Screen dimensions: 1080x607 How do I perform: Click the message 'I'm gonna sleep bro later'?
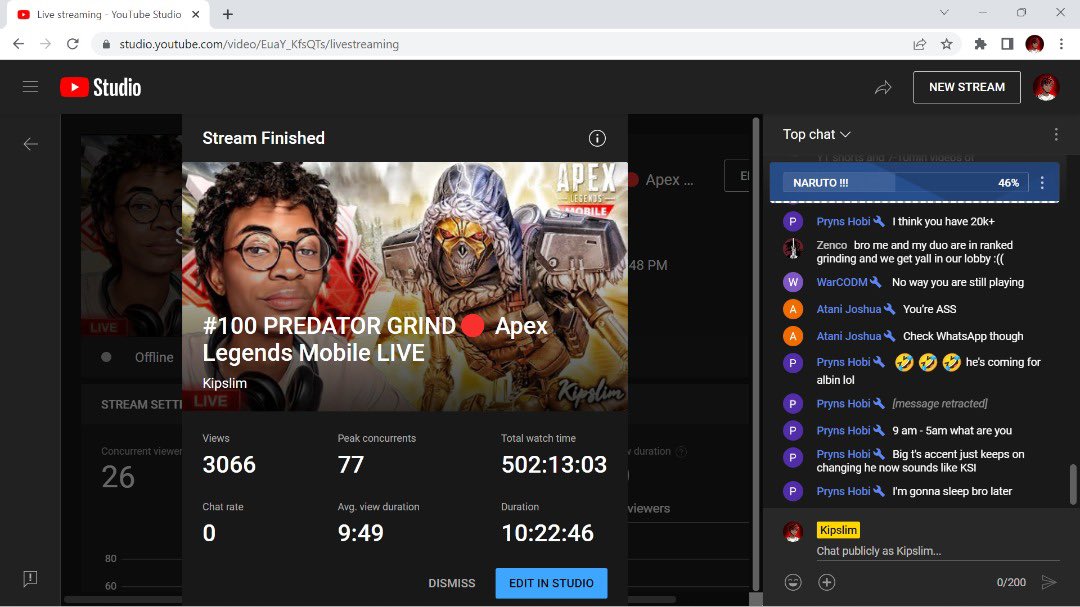coord(952,492)
